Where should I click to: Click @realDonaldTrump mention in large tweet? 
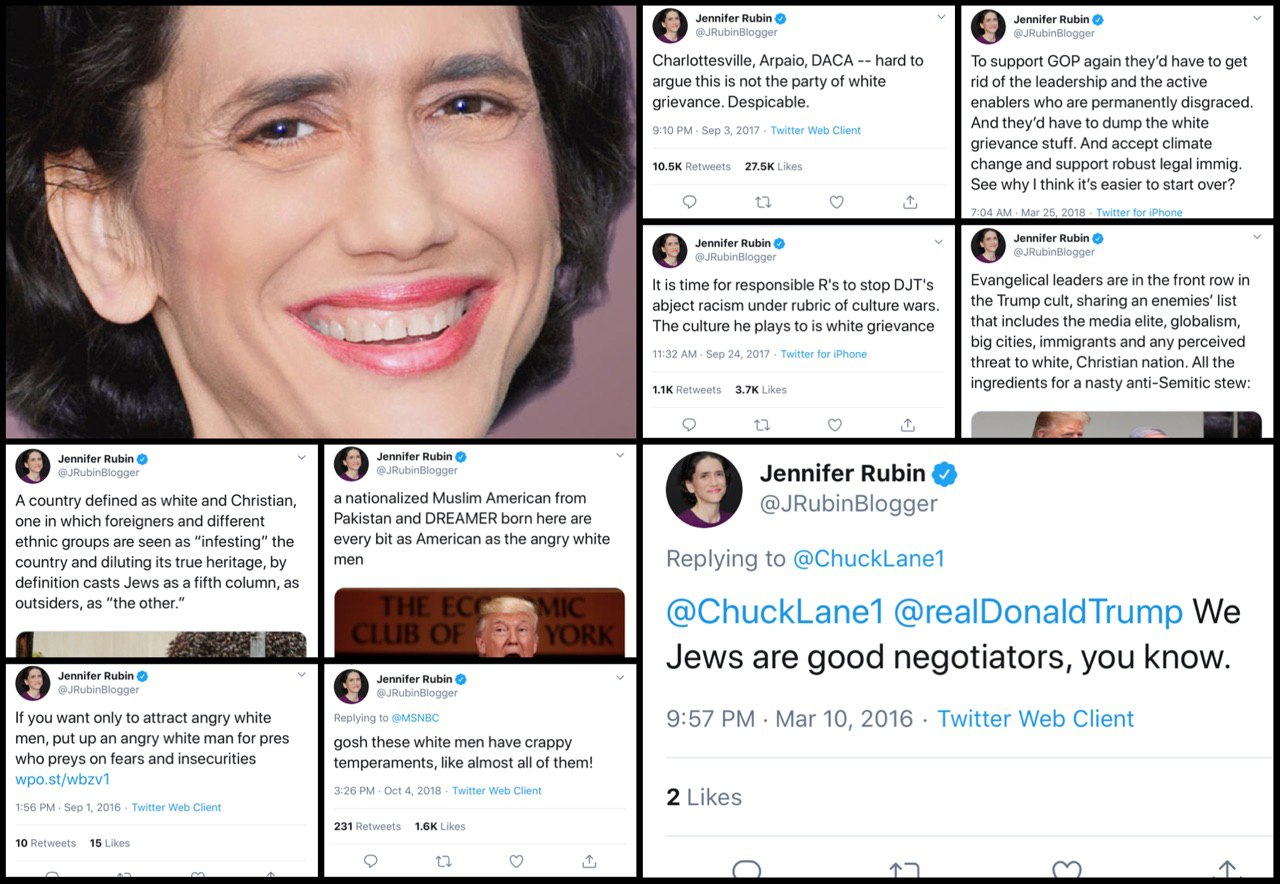(1037, 611)
